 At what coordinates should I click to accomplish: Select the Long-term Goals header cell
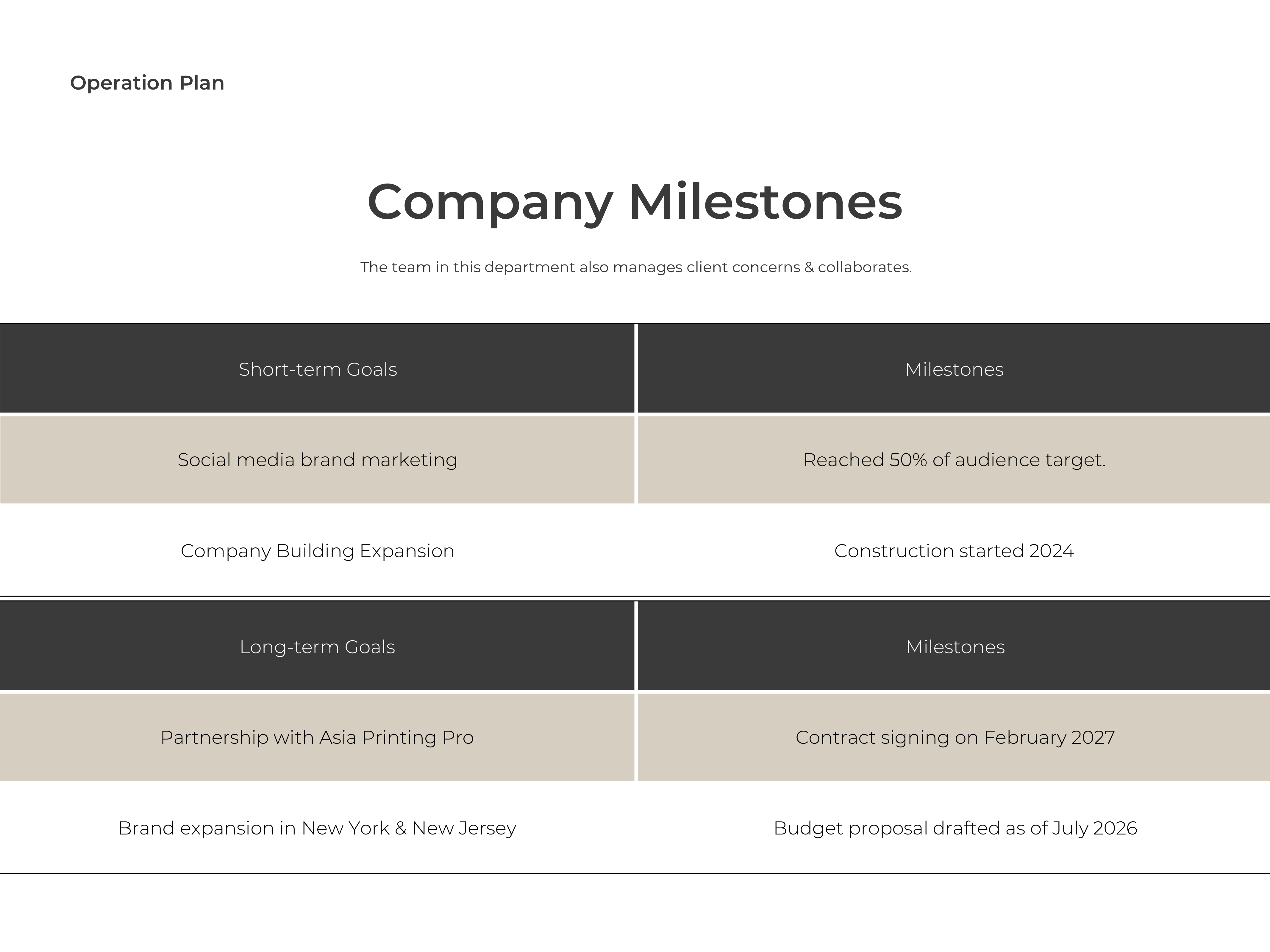(318, 646)
